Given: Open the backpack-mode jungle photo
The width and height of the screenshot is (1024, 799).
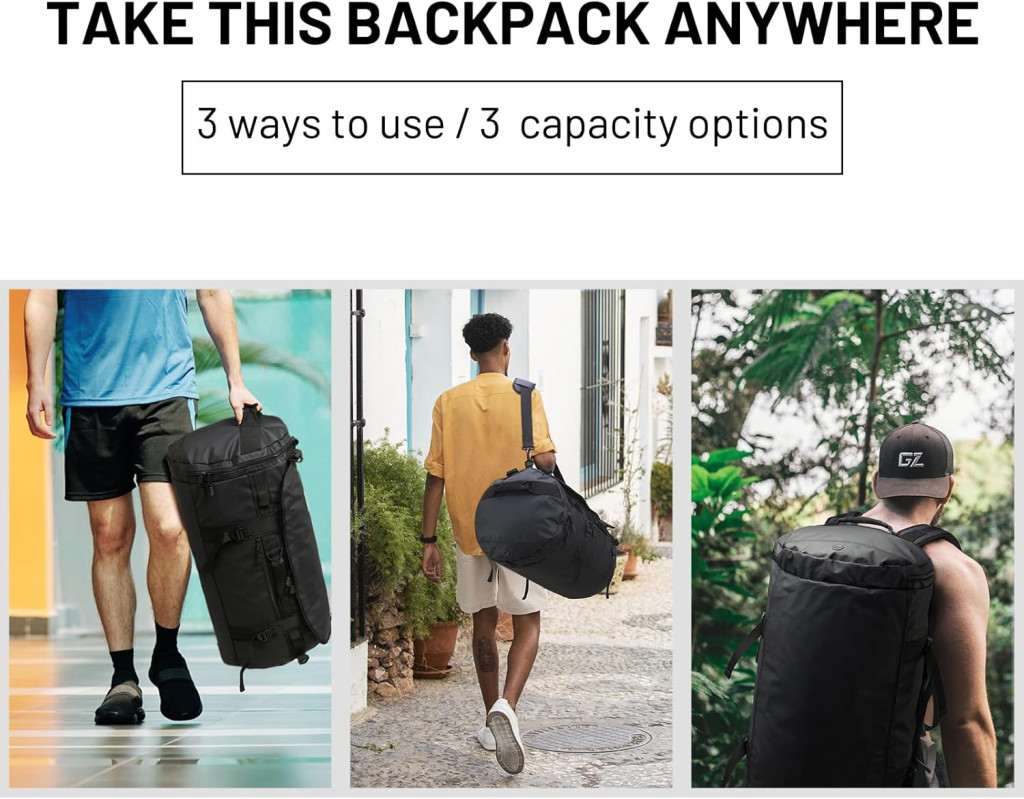Looking at the screenshot, I should [853, 538].
